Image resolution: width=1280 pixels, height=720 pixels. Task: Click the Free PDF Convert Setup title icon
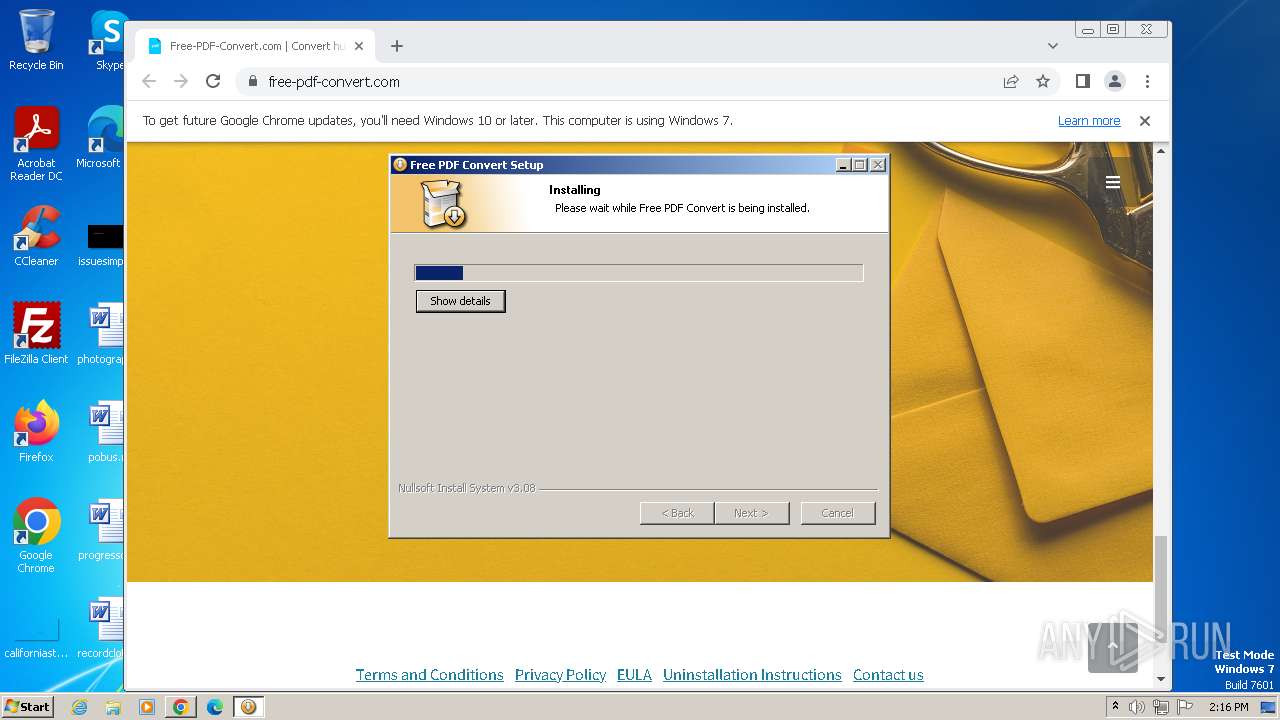click(400, 165)
